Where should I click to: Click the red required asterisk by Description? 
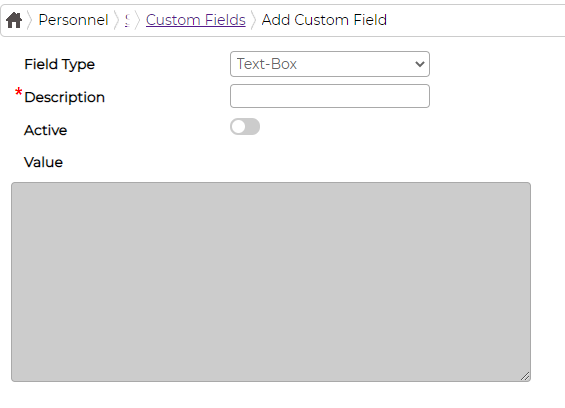coord(19,92)
